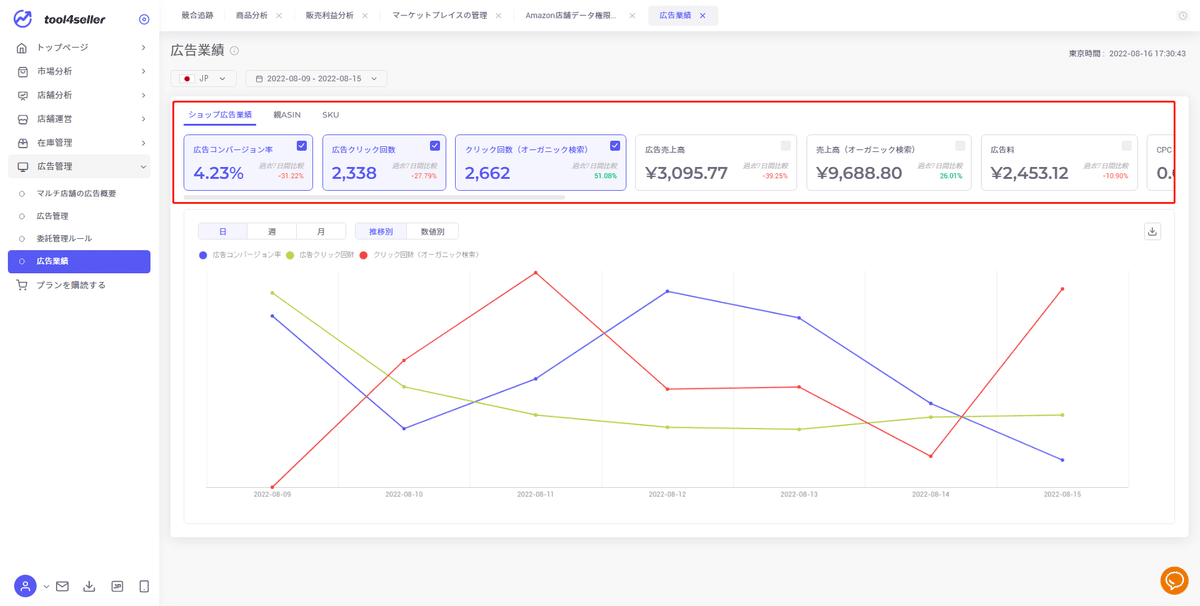This screenshot has width=1200, height=606.
Task: Click the clock history icon at top right
Action: click(1183, 16)
